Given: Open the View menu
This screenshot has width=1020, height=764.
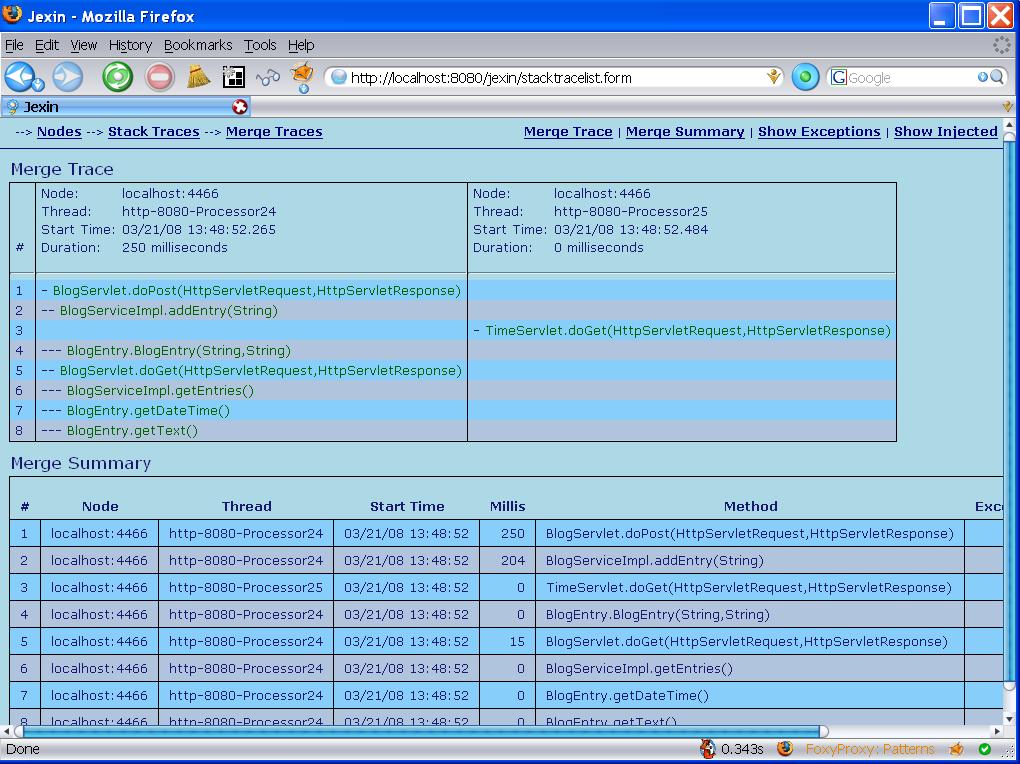Looking at the screenshot, I should [84, 45].
